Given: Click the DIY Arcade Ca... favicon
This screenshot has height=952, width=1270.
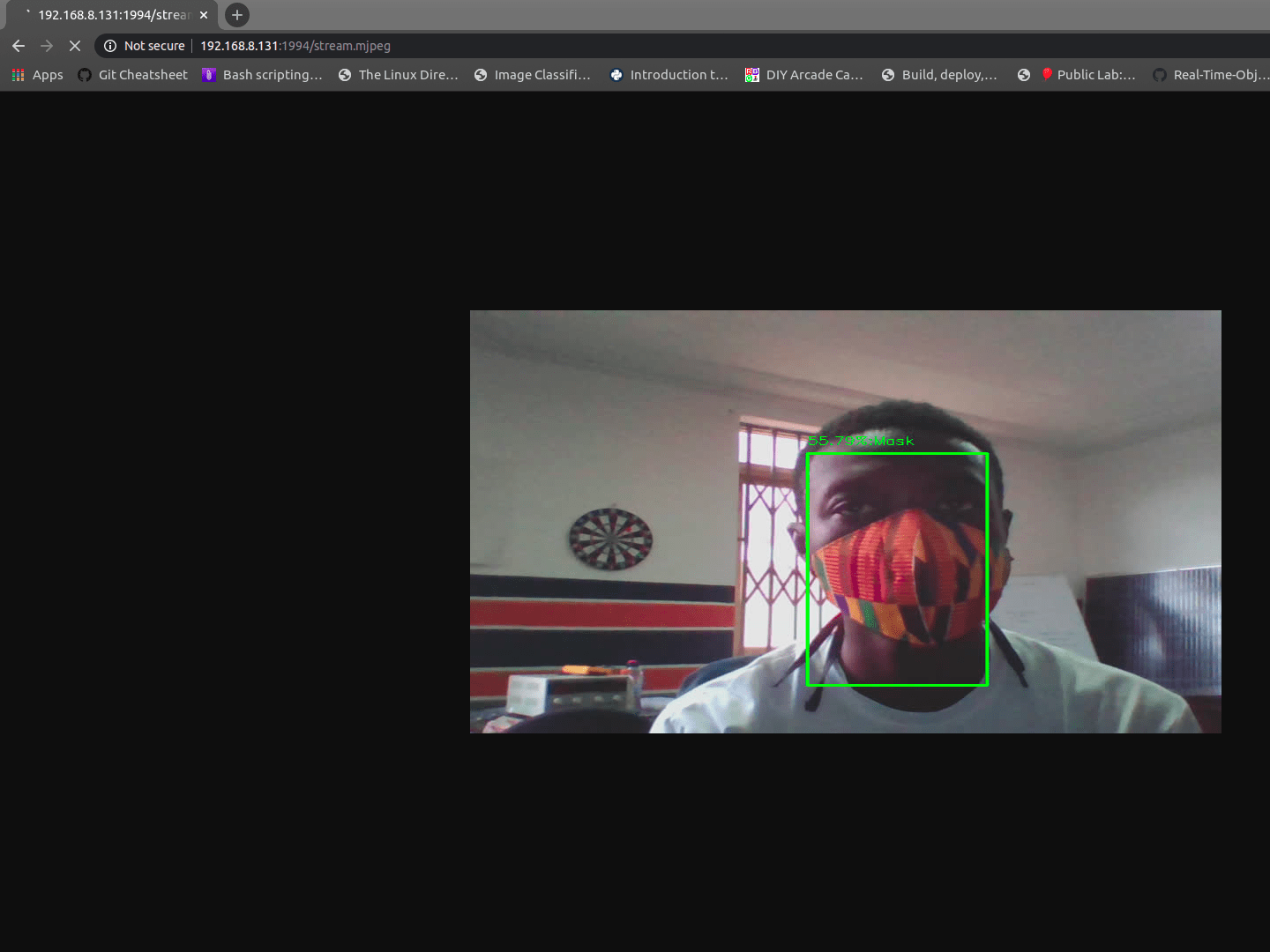Looking at the screenshot, I should [752, 75].
